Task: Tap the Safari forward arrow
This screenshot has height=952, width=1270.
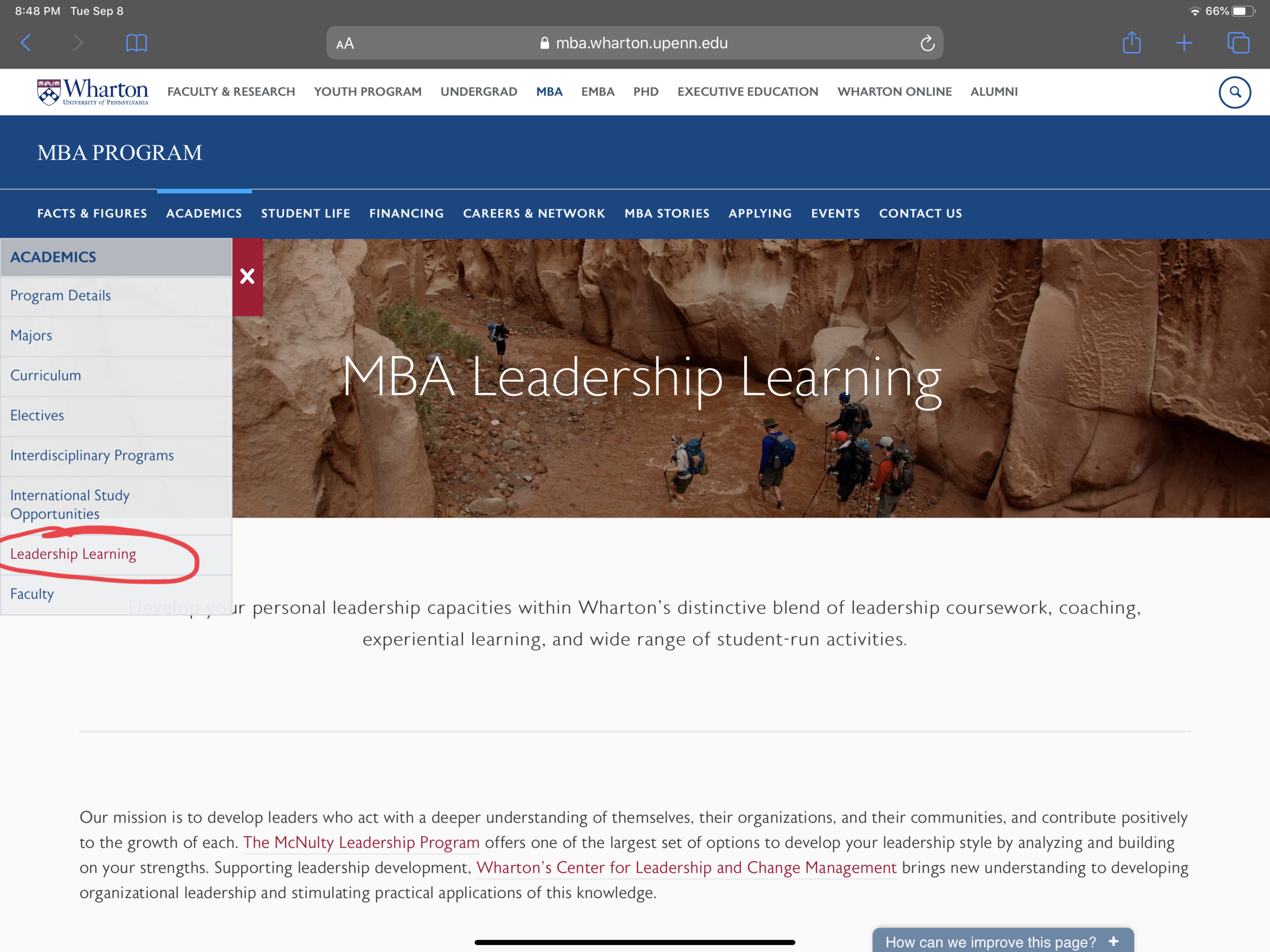Action: coord(78,43)
